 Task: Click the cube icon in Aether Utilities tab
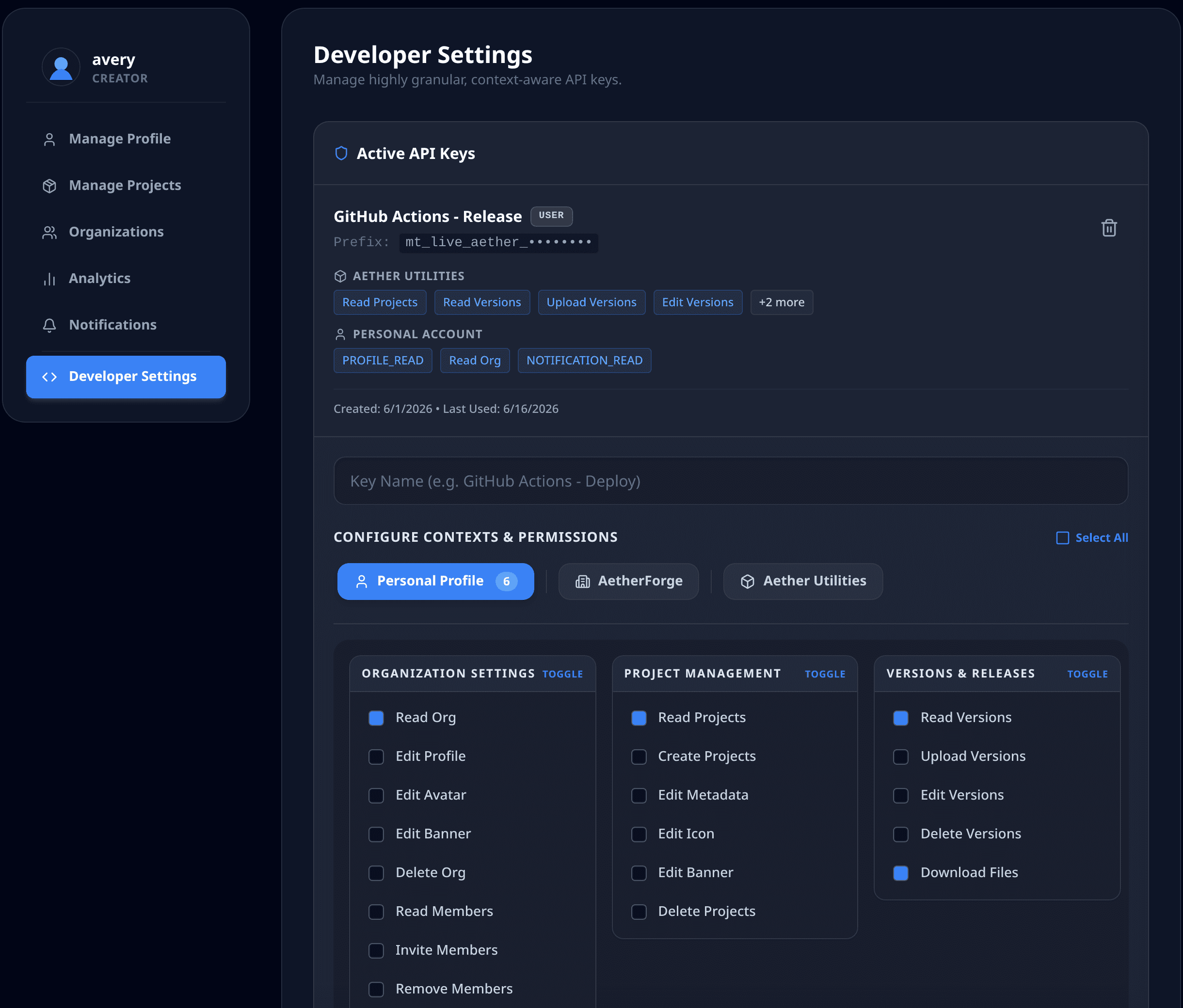747,582
